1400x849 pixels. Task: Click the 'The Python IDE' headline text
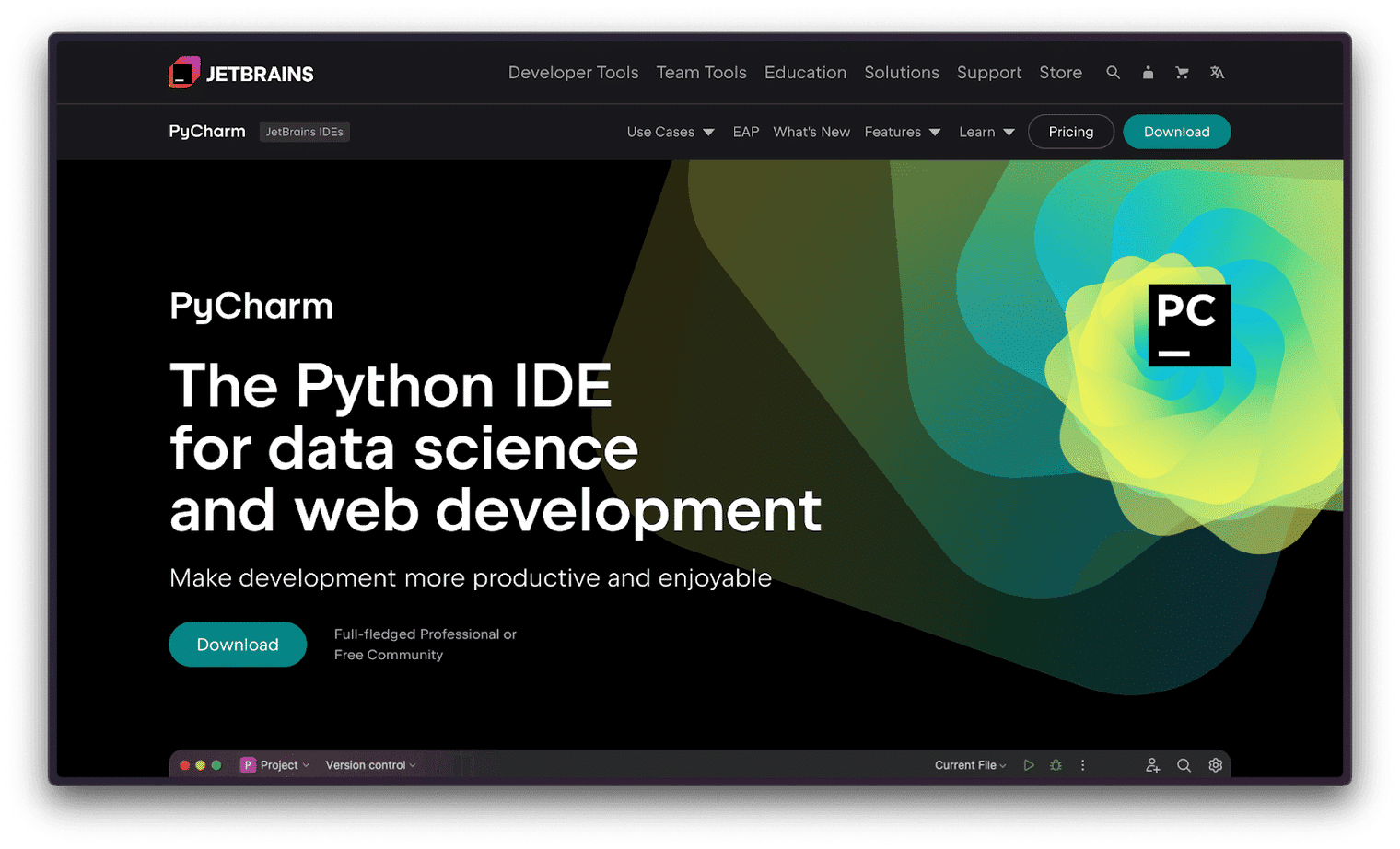coord(391,385)
